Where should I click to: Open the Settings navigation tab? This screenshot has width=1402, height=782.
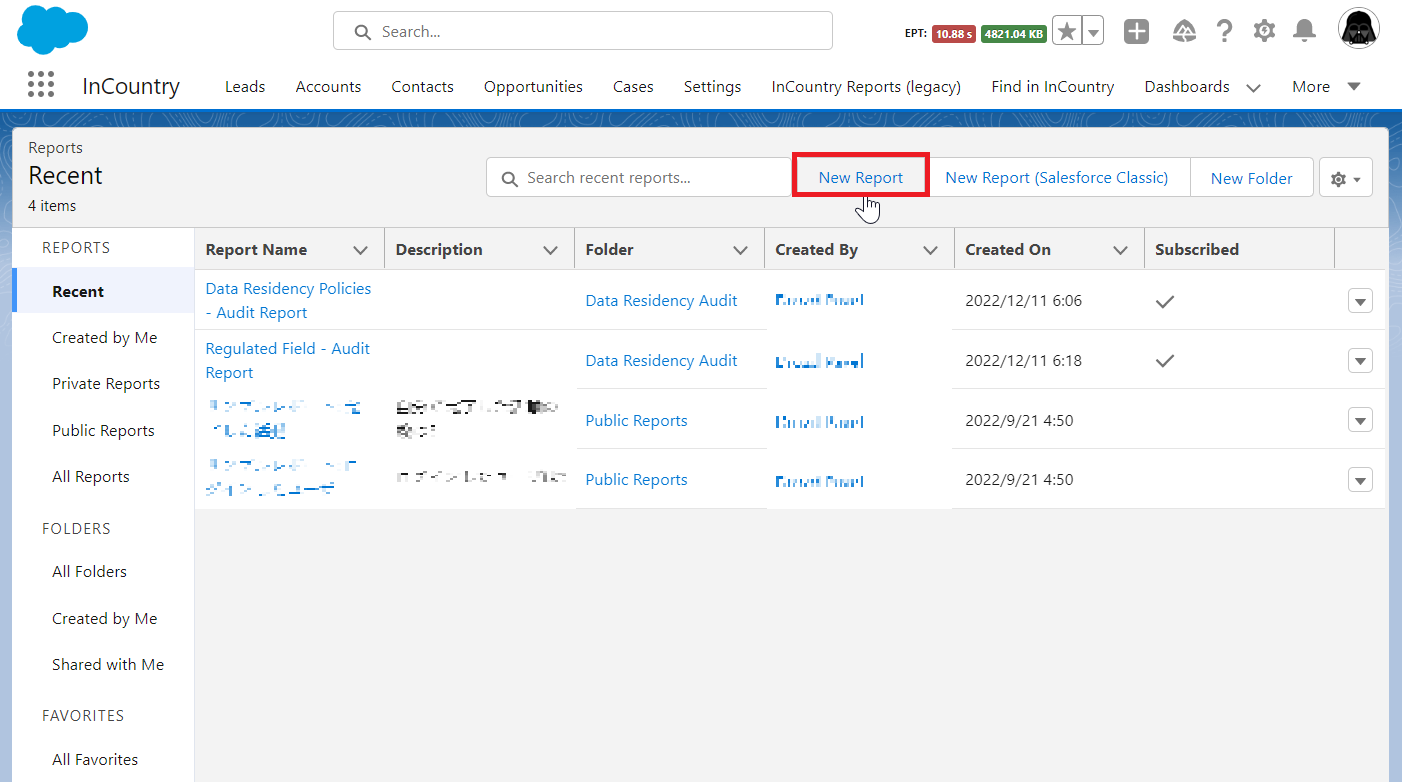712,87
